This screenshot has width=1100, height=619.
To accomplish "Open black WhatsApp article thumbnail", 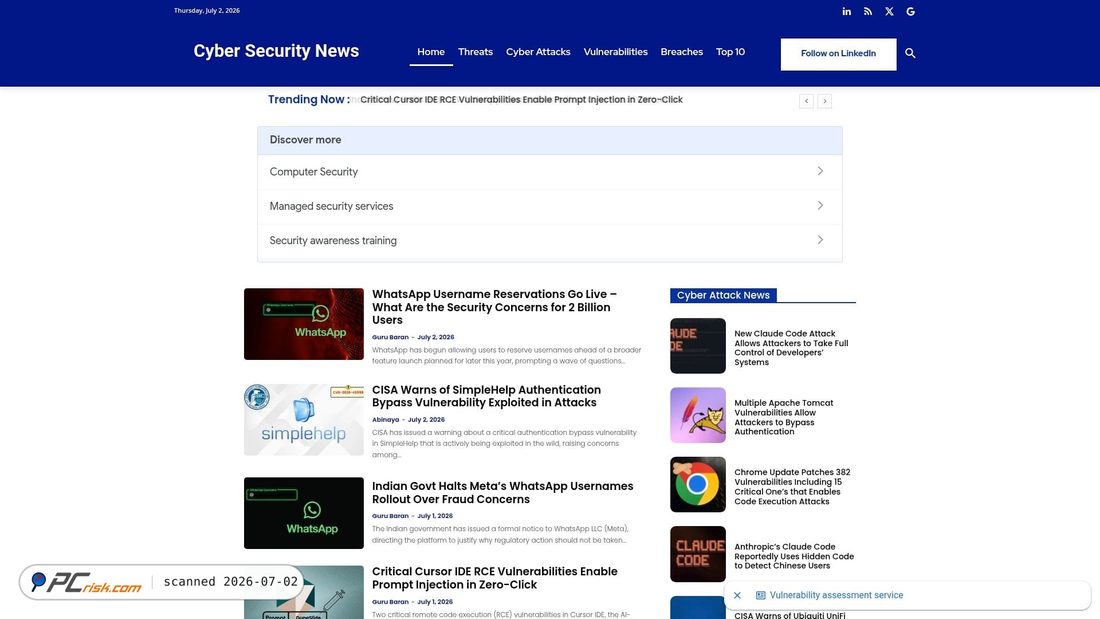I will 304,513.
